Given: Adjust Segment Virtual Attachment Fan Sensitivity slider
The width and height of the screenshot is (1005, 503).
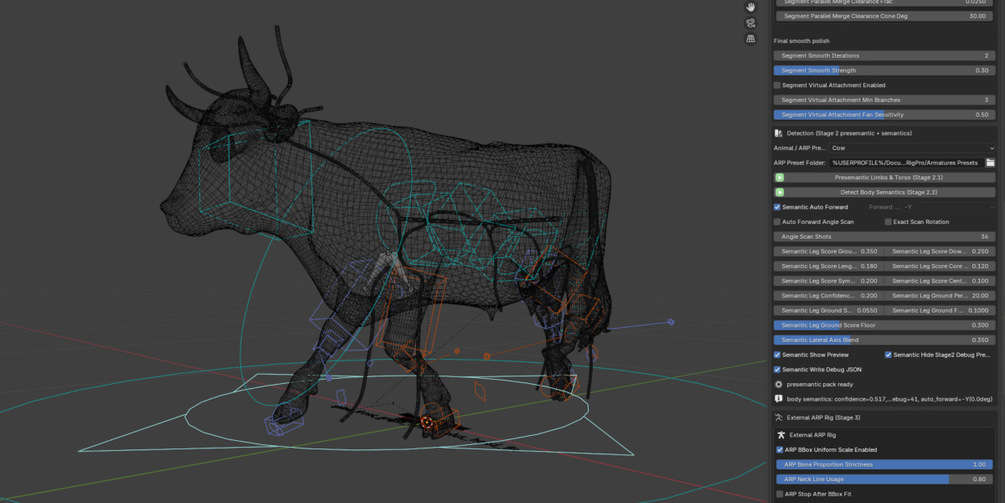Looking at the screenshot, I should (x=885, y=115).
